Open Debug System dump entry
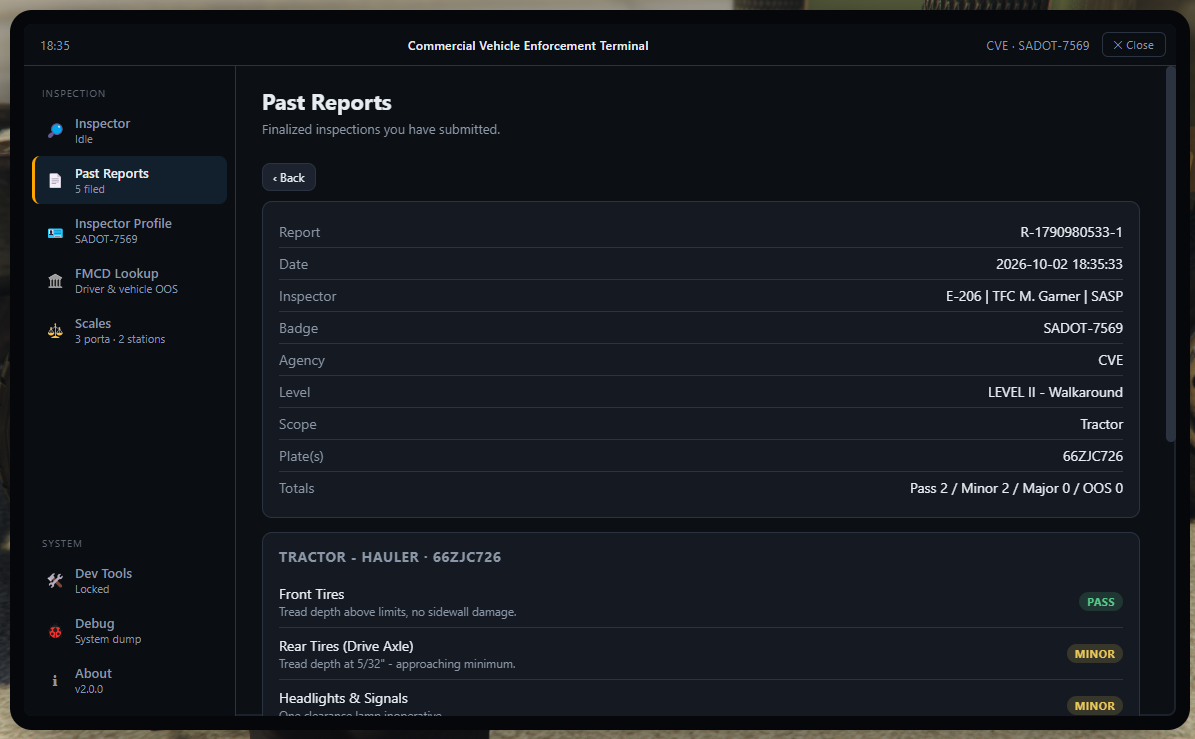1195x739 pixels. pyautogui.click(x=130, y=631)
